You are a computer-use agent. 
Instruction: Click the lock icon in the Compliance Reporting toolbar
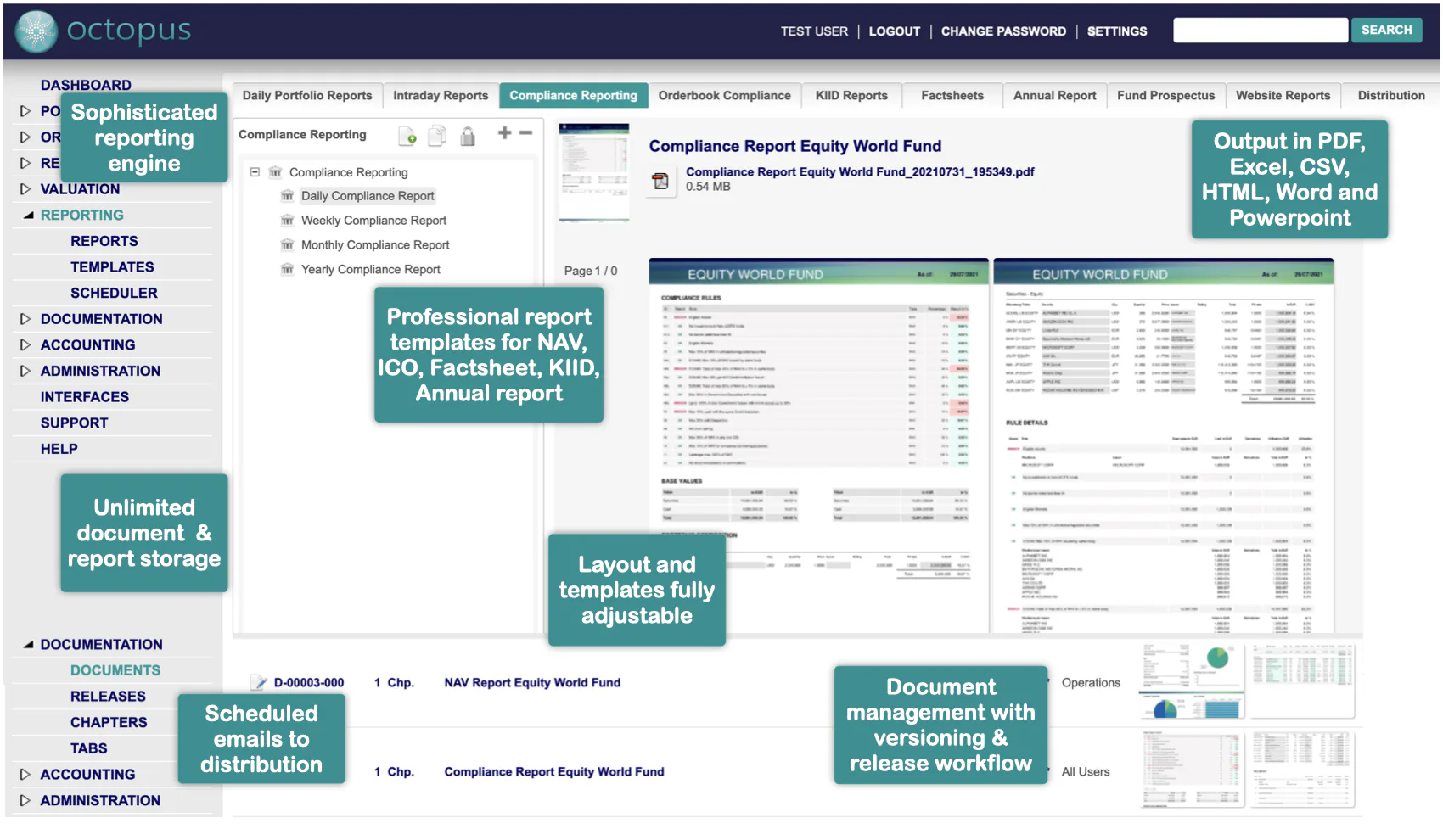[468, 136]
